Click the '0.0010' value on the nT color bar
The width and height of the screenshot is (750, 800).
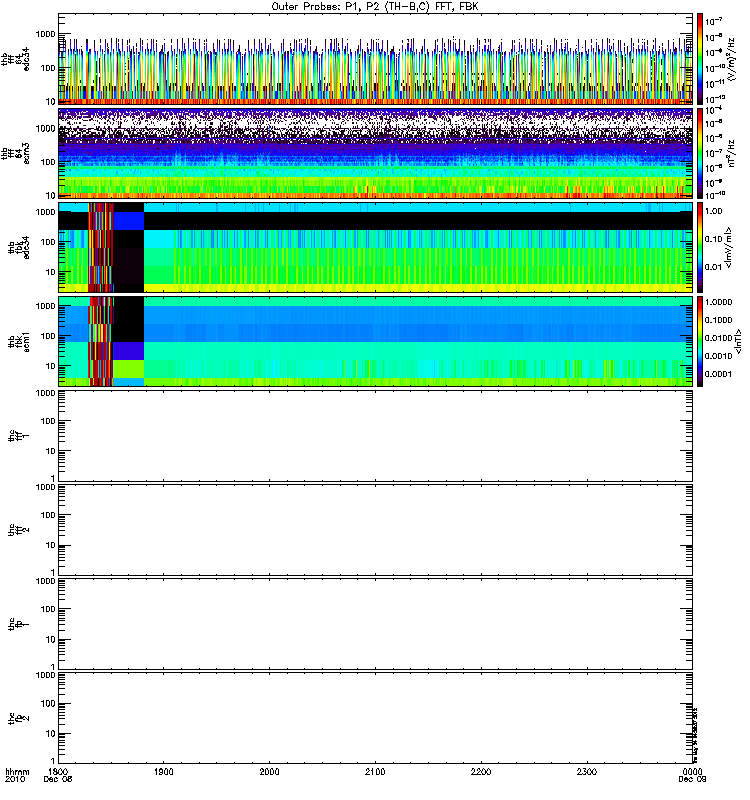(718, 356)
